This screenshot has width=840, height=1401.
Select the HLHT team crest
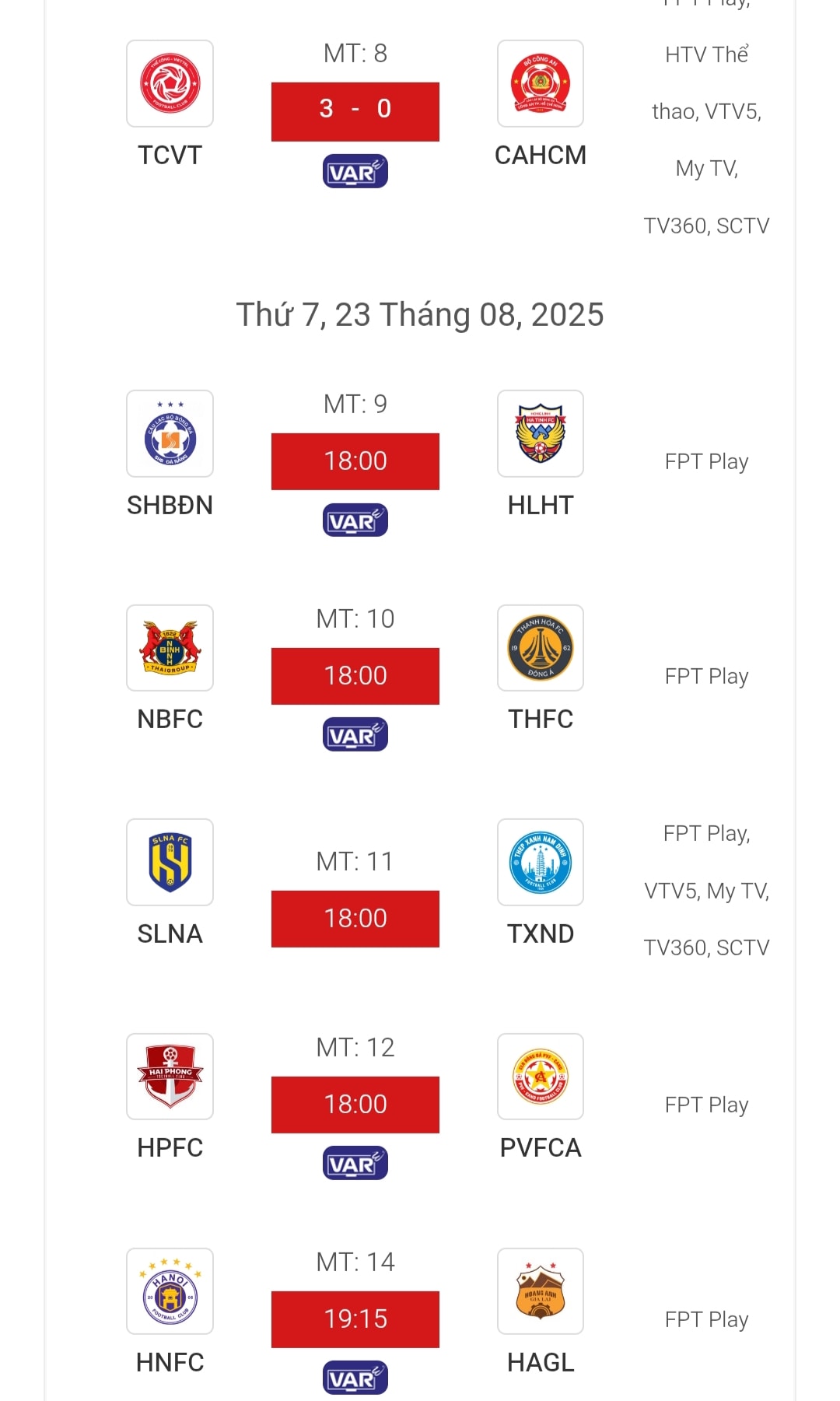[541, 433]
